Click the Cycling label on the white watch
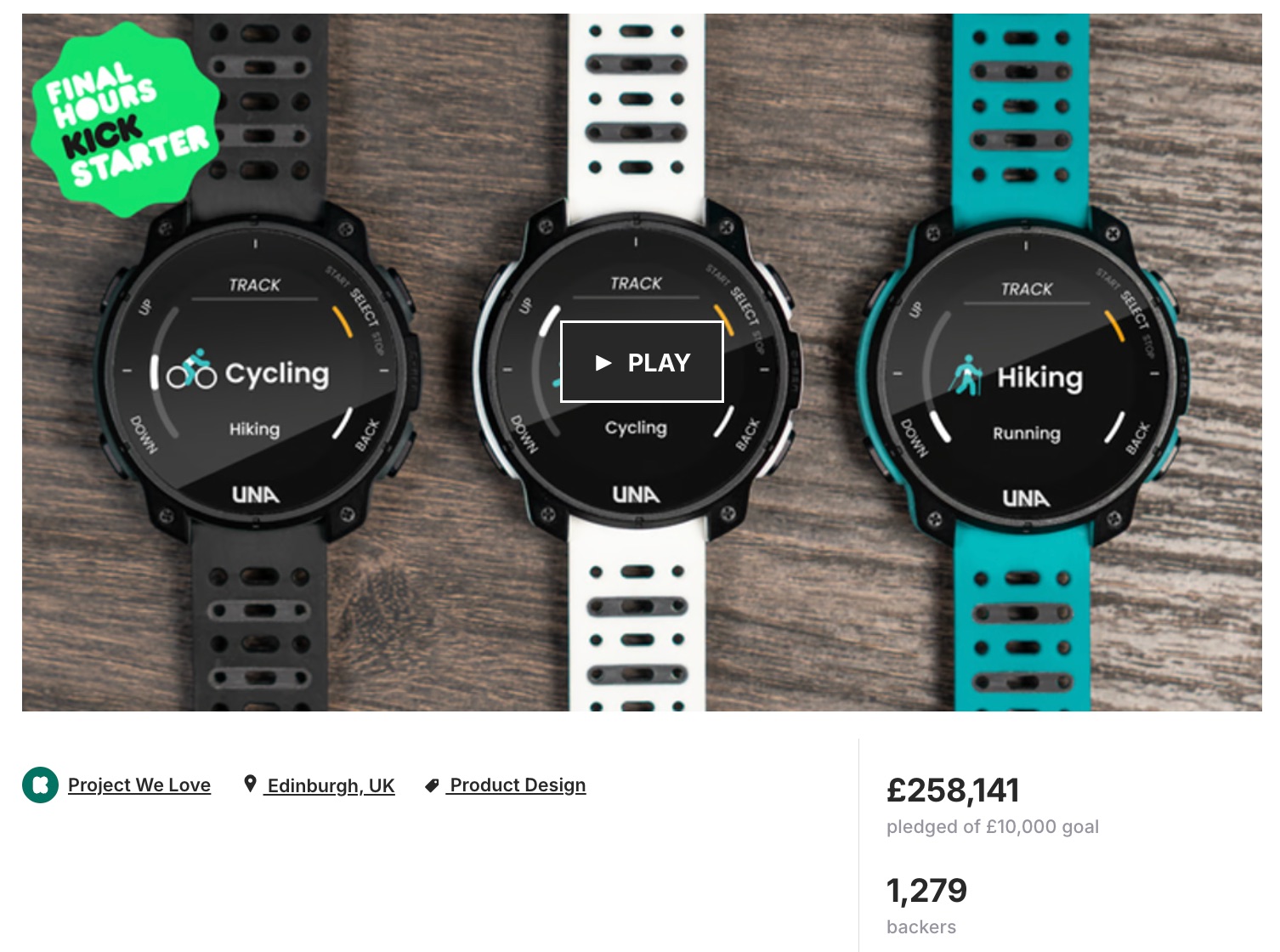Image resolution: width=1280 pixels, height=952 pixels. coord(636,428)
